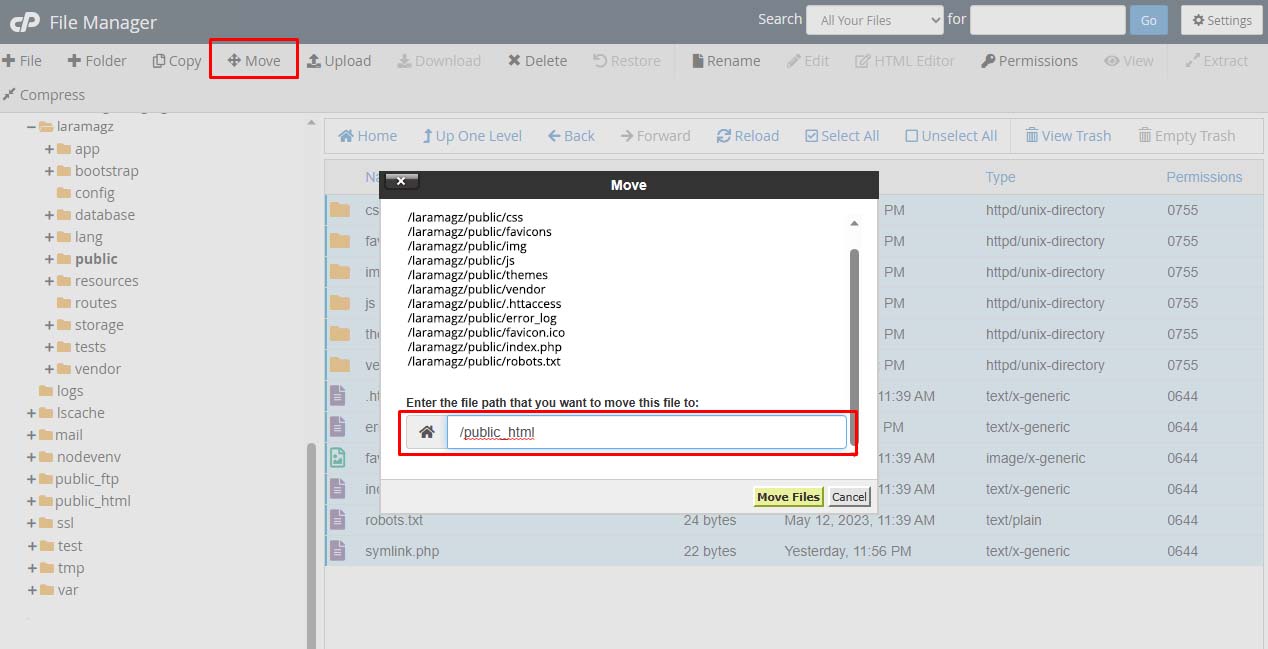The height and width of the screenshot is (649, 1268).
Task: Expand the bootstrap folder in tree
Action: point(49,171)
